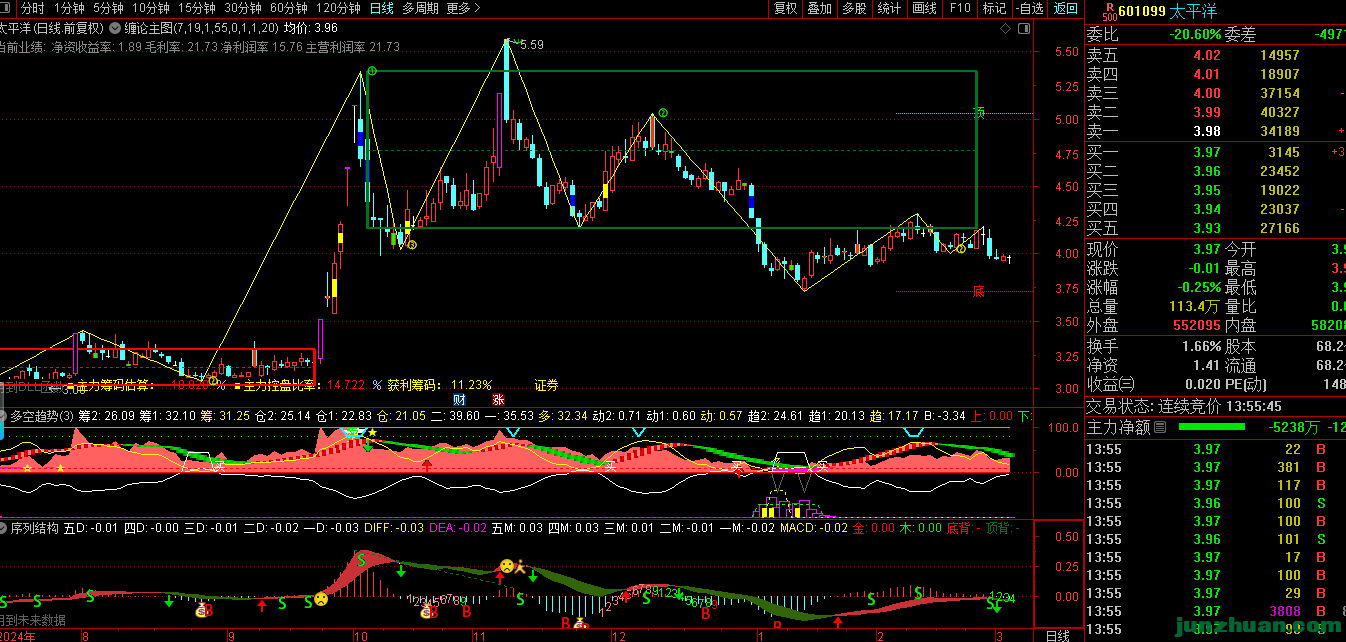The width and height of the screenshot is (1346, 642).
Task: Click the 返回 back button
Action: (1065, 8)
